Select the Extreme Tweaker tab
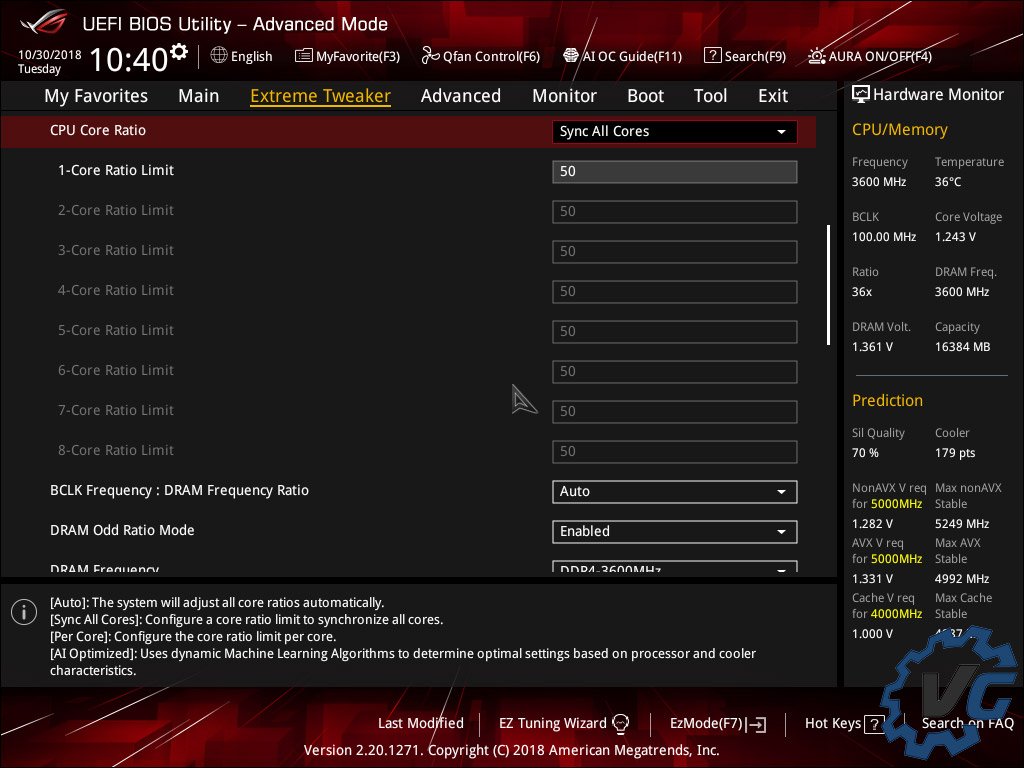The height and width of the screenshot is (768, 1024). coord(320,96)
